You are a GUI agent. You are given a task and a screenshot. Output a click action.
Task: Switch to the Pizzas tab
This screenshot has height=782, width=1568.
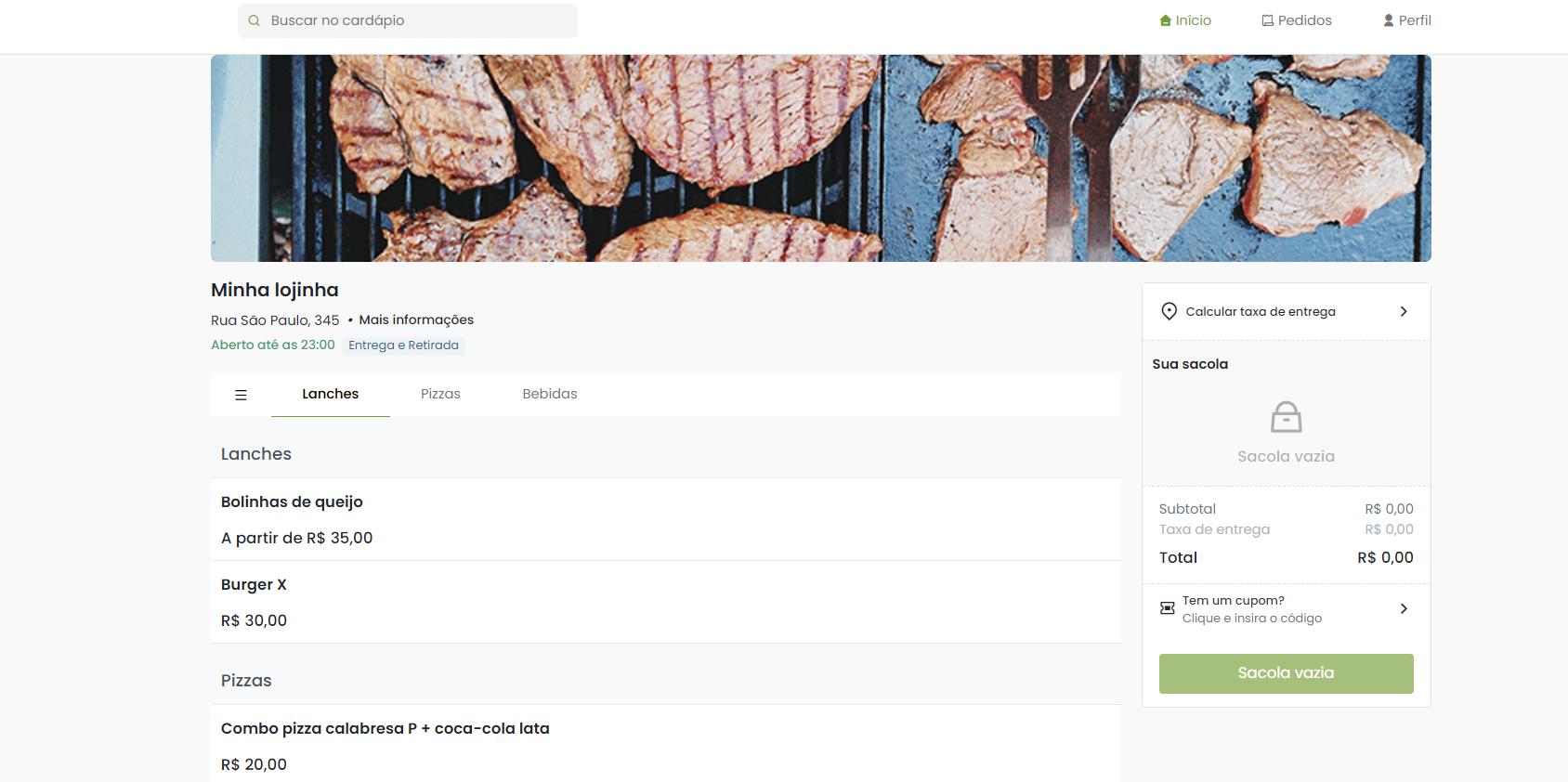(440, 394)
